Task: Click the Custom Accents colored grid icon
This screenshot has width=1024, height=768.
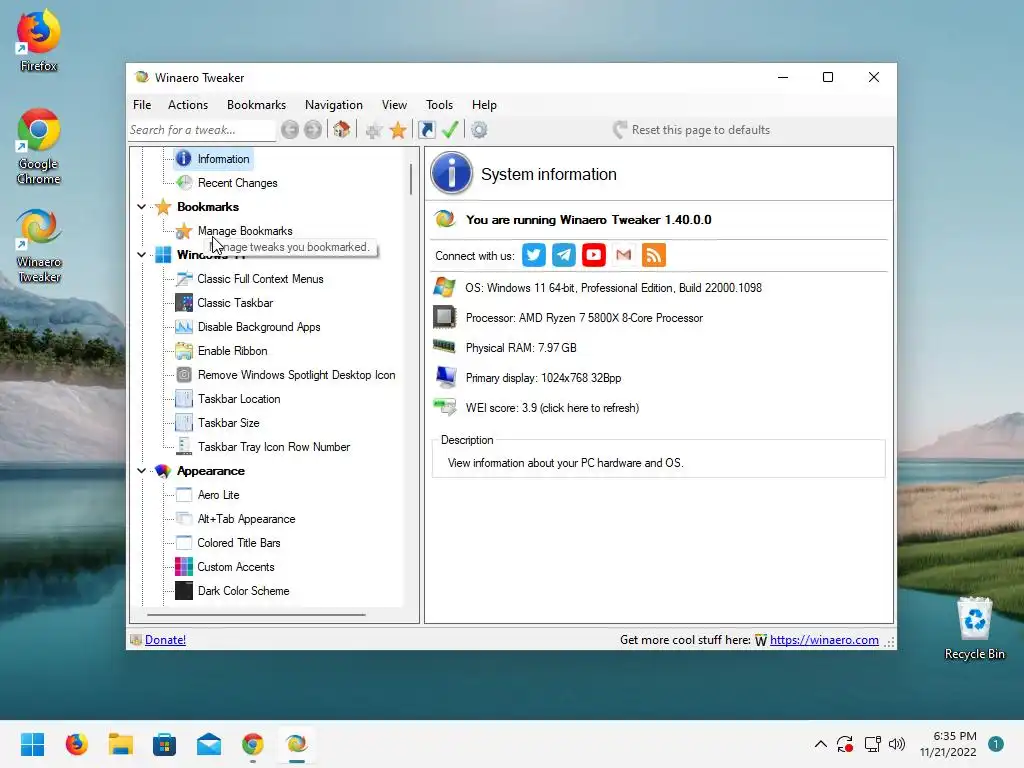Action: 184,566
